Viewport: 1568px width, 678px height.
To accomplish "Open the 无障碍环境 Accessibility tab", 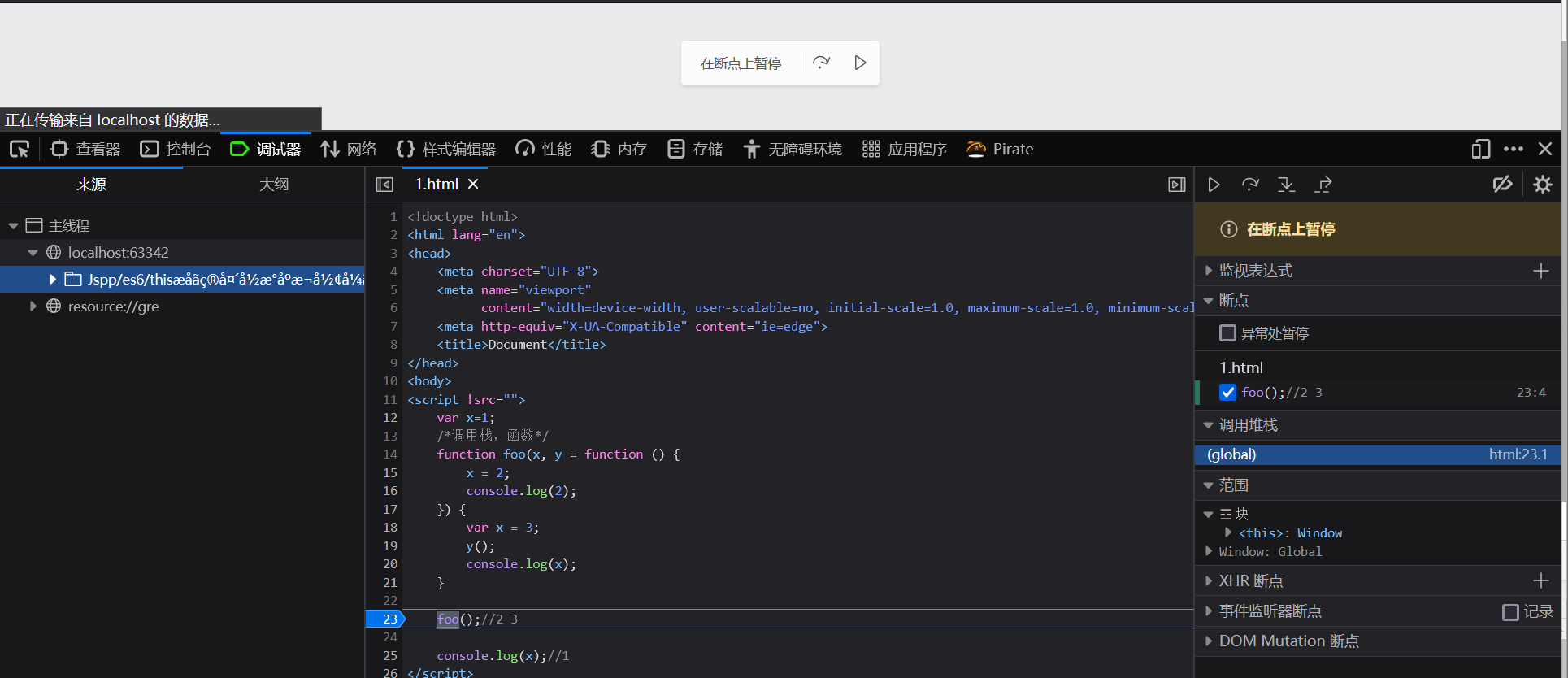I will pyautogui.click(x=793, y=150).
